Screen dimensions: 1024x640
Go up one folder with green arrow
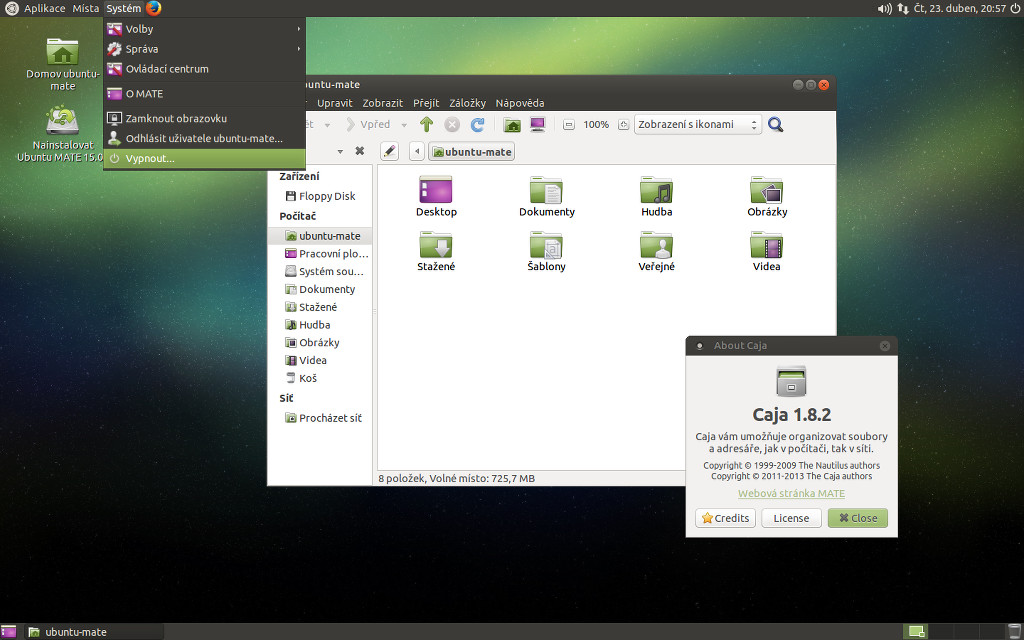(x=426, y=124)
